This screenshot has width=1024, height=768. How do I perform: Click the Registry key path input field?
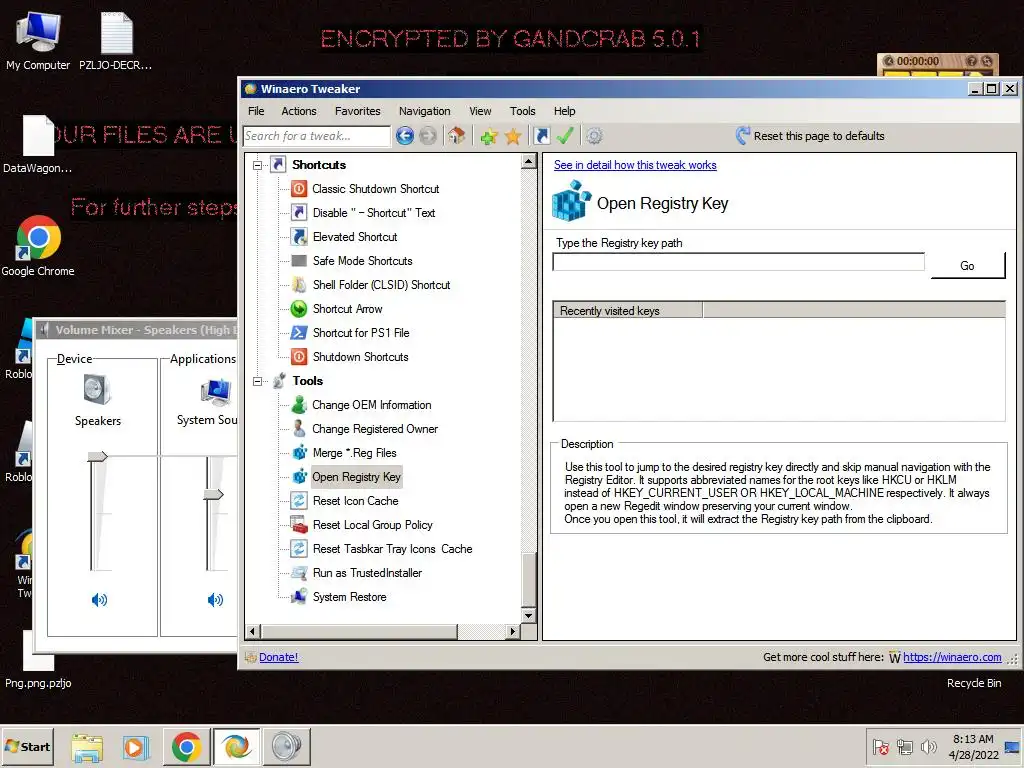[739, 262]
